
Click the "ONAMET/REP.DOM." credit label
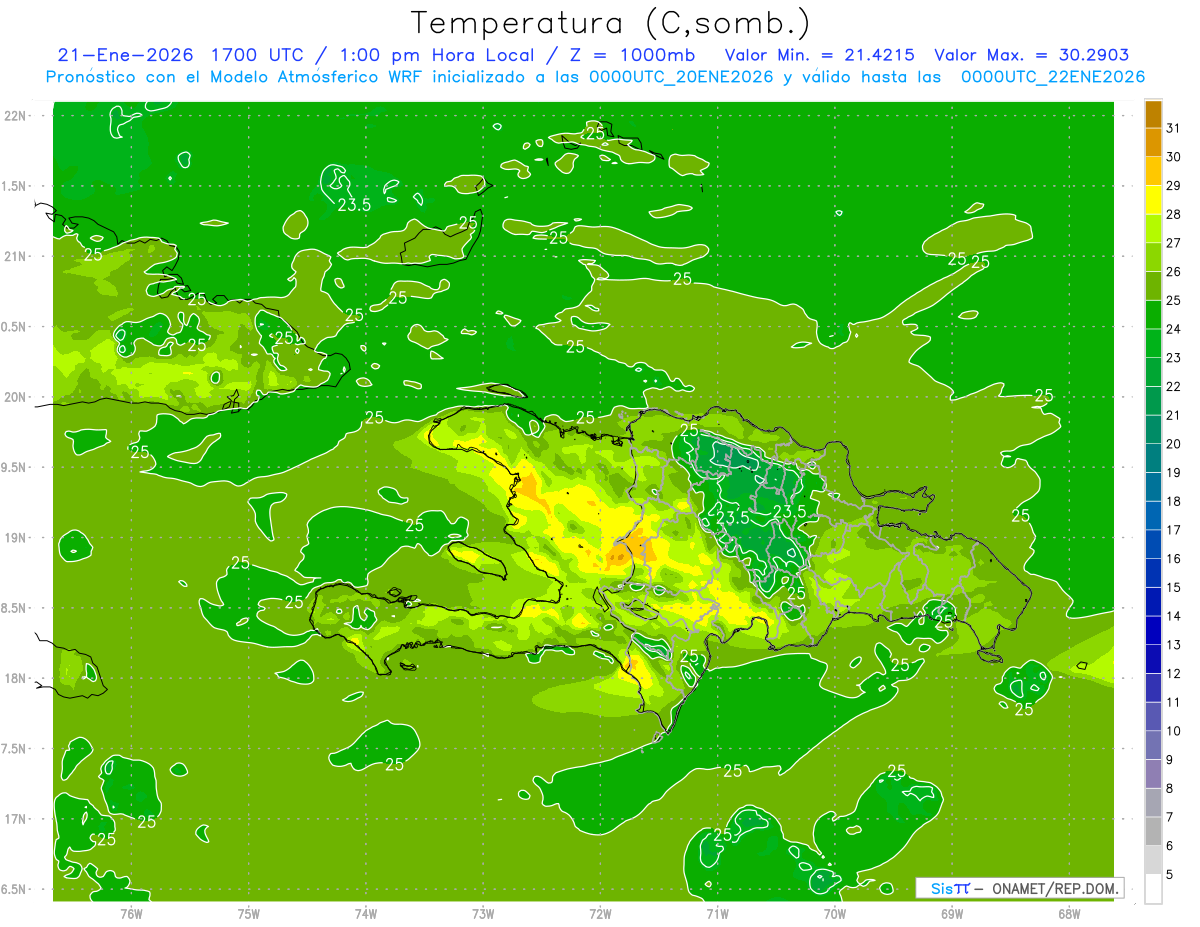pos(1056,888)
